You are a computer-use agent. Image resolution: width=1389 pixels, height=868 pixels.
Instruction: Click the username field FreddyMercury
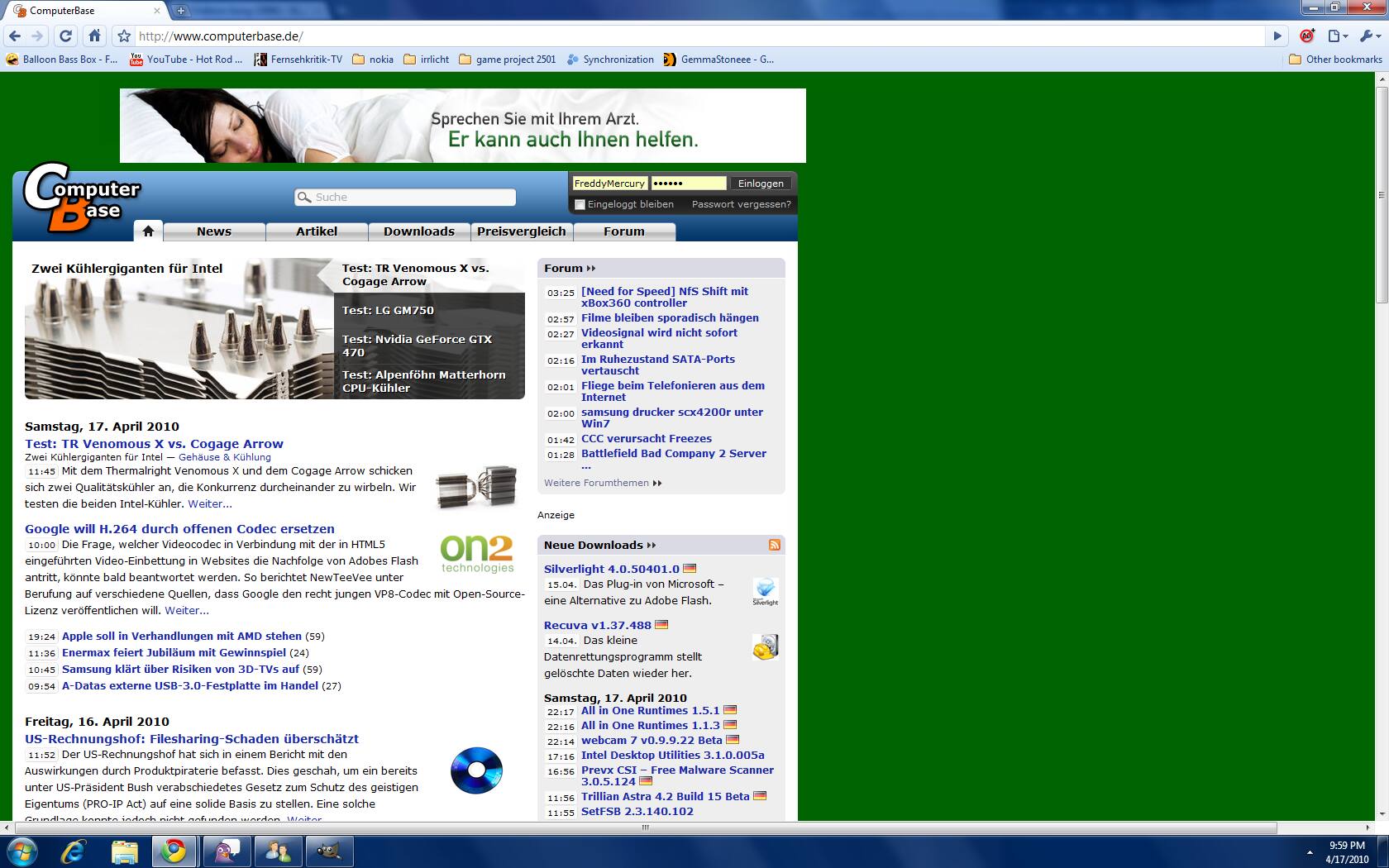click(x=610, y=184)
